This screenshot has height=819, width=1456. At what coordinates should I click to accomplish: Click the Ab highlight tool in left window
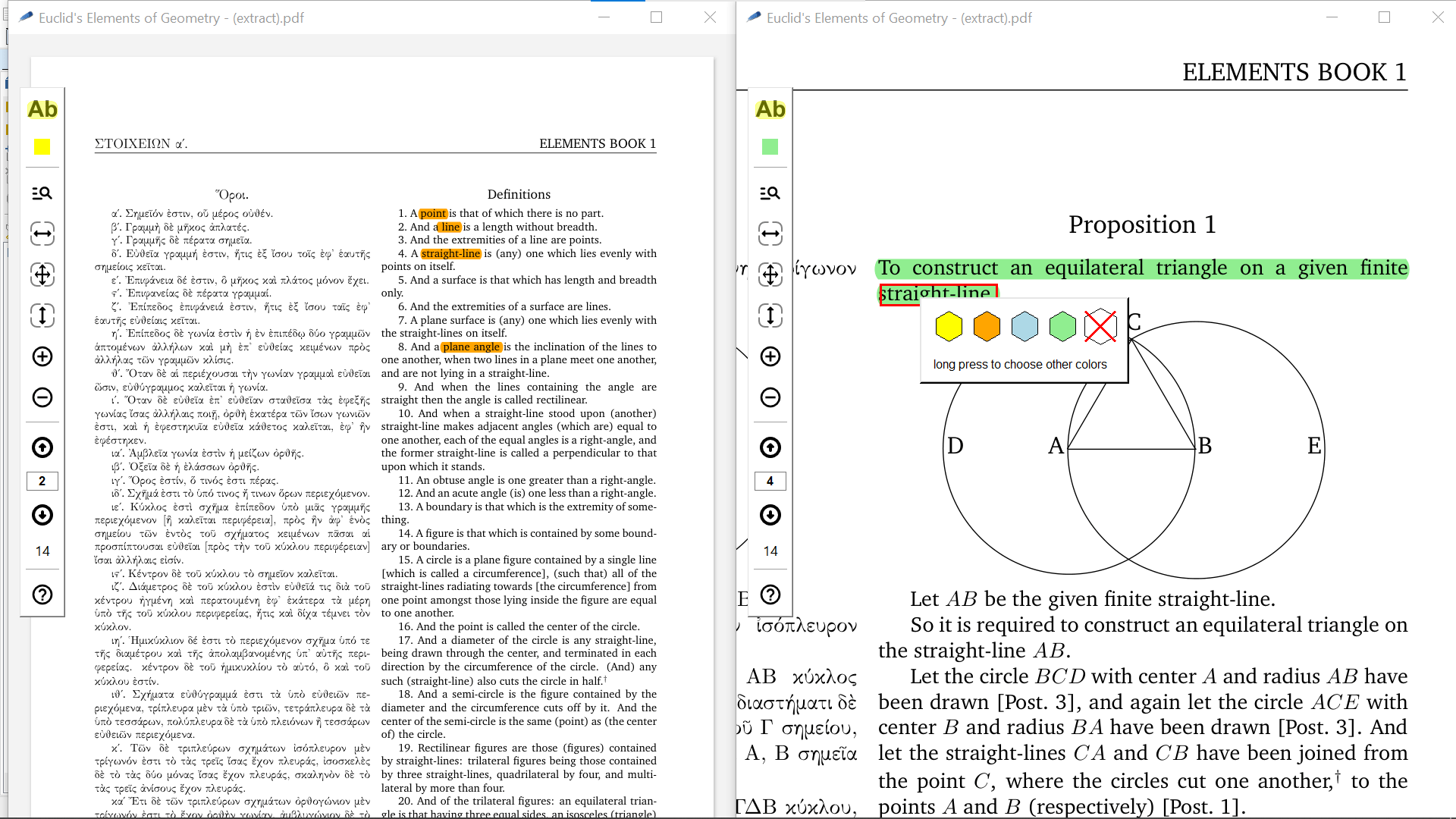pos(42,109)
